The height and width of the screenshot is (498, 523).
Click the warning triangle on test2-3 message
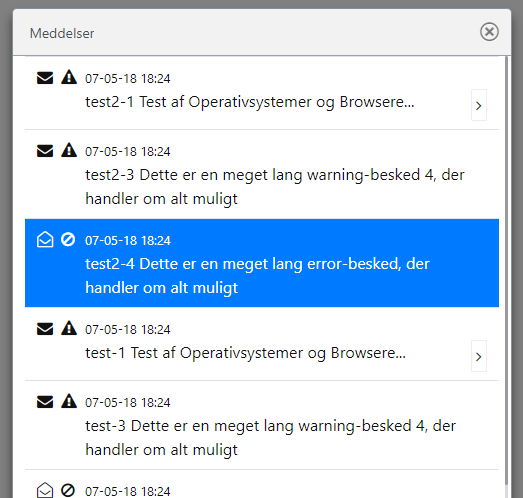69,150
